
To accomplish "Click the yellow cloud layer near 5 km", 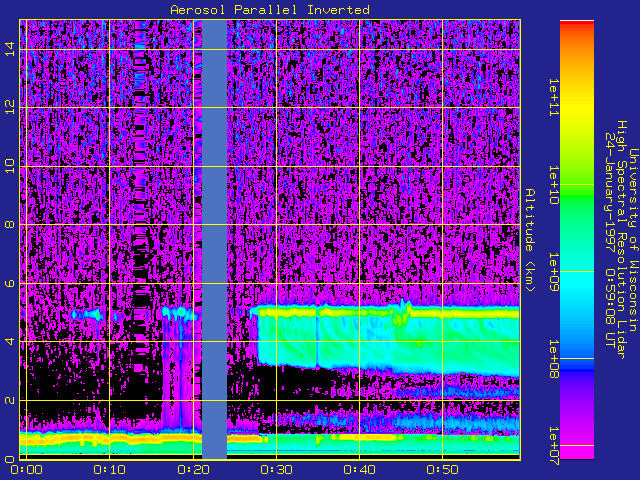I will [388, 313].
